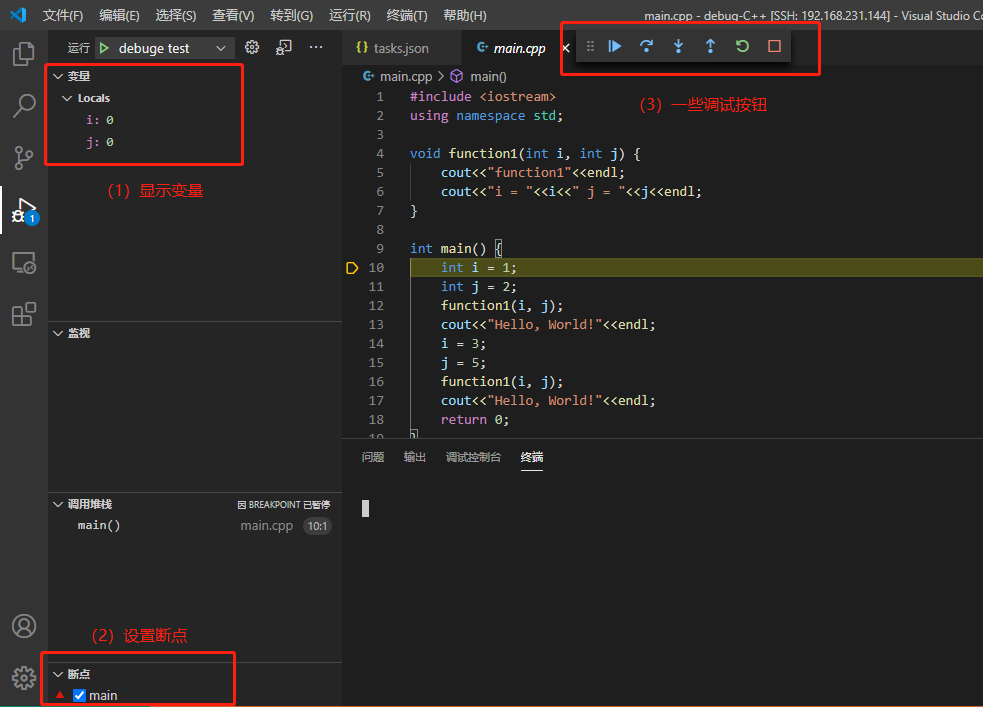
Task: Open the 编辑(E) menu
Action: (119, 15)
